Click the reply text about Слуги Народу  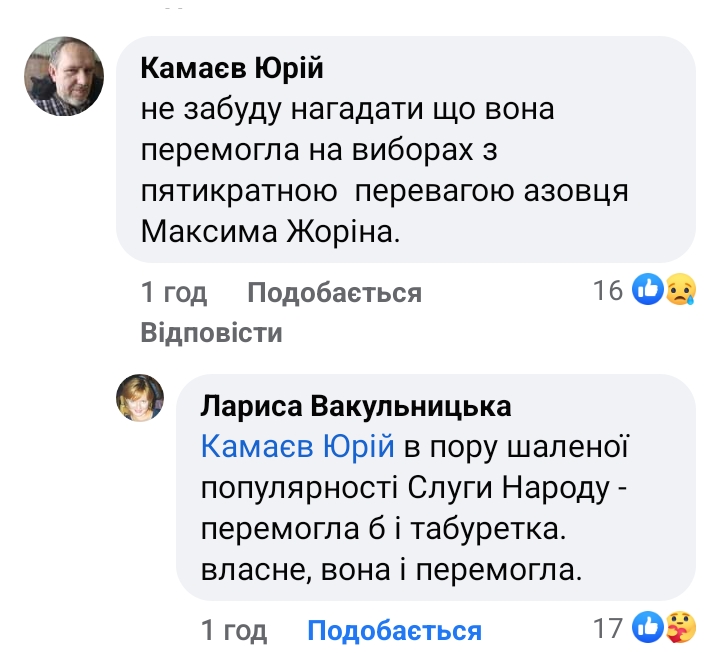[418, 488]
